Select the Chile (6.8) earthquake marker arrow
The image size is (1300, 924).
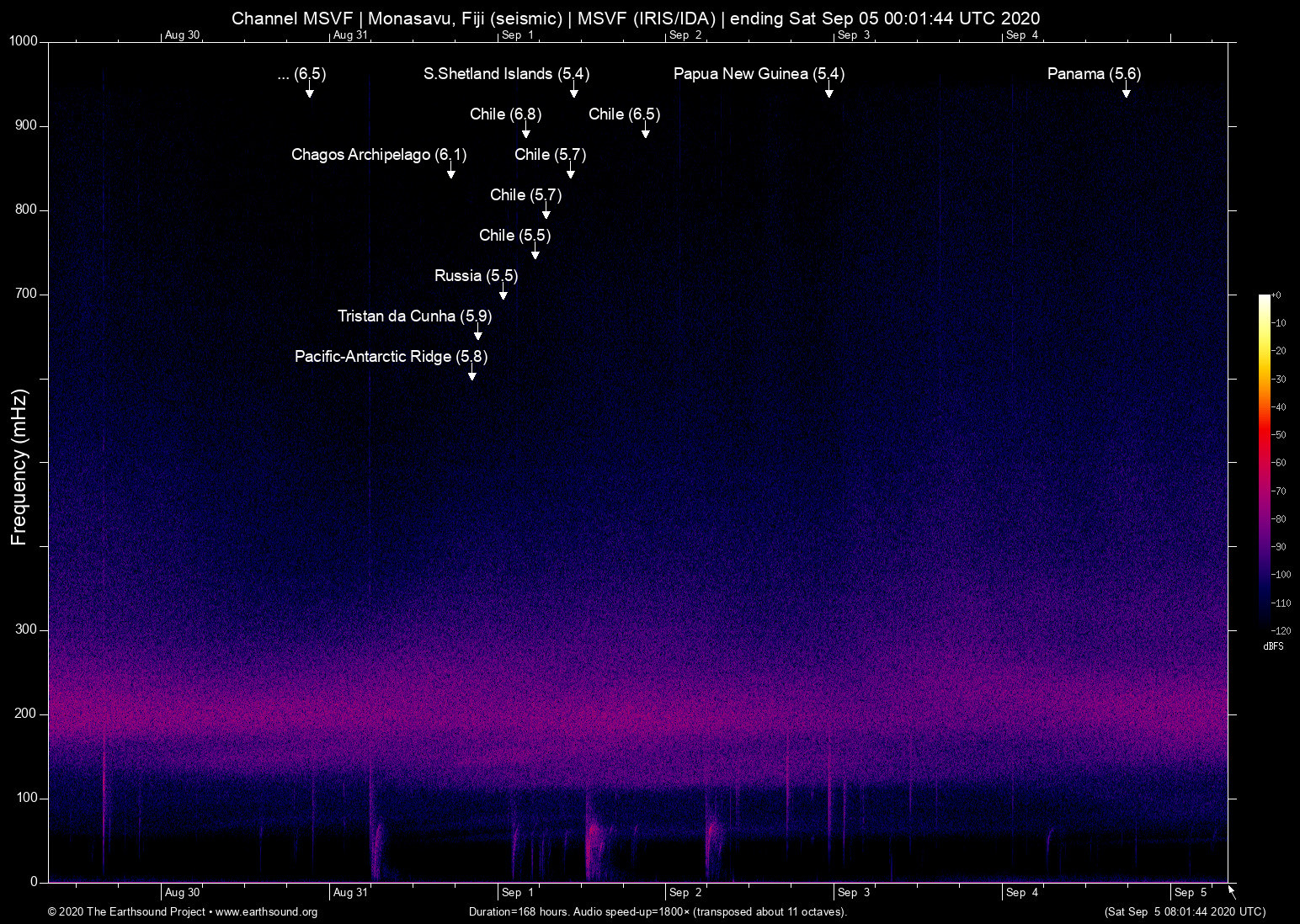pos(526,131)
